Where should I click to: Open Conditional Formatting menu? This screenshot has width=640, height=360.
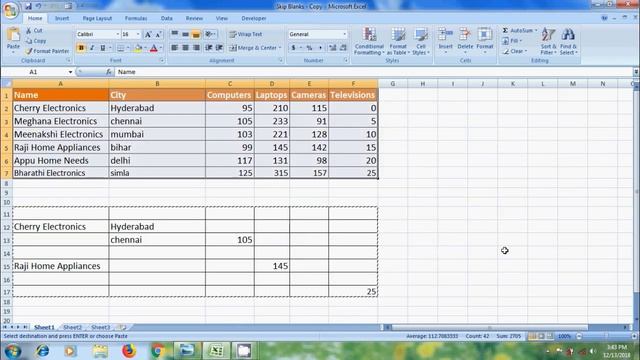click(x=369, y=41)
